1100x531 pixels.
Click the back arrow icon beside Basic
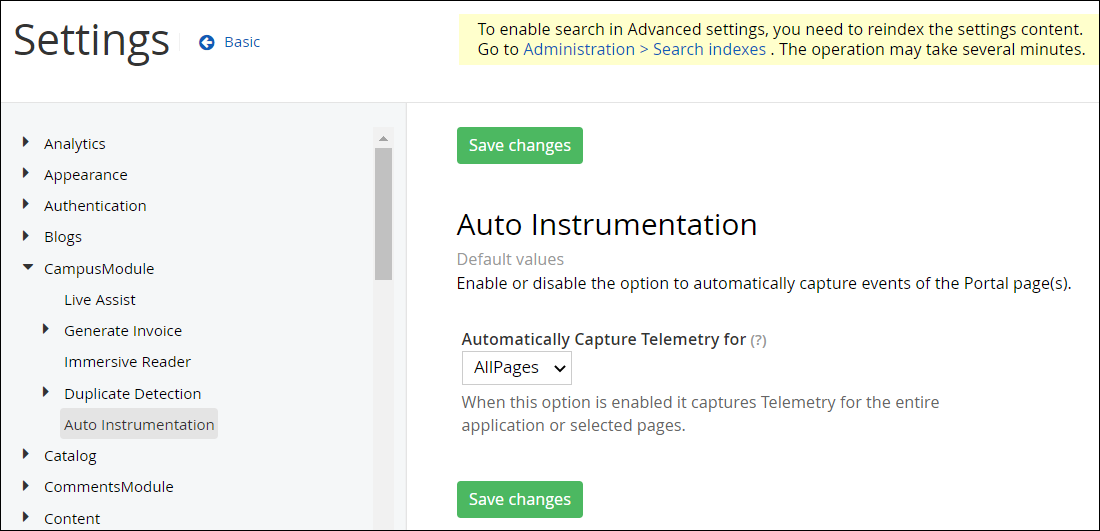pyautogui.click(x=207, y=42)
